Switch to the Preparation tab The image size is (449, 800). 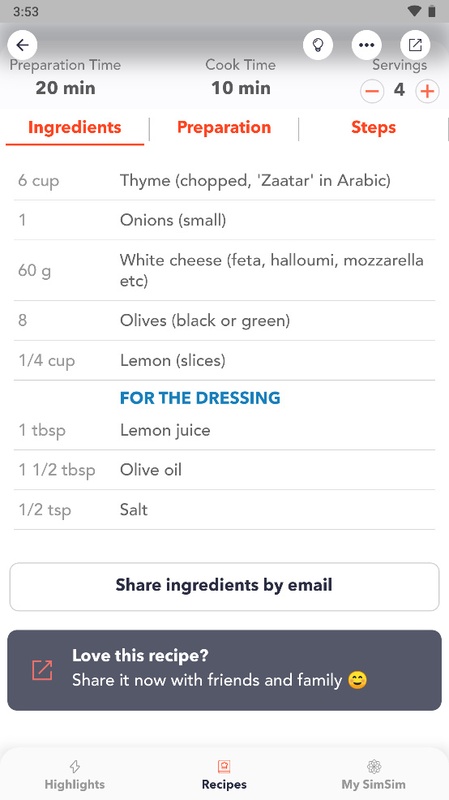click(x=224, y=128)
